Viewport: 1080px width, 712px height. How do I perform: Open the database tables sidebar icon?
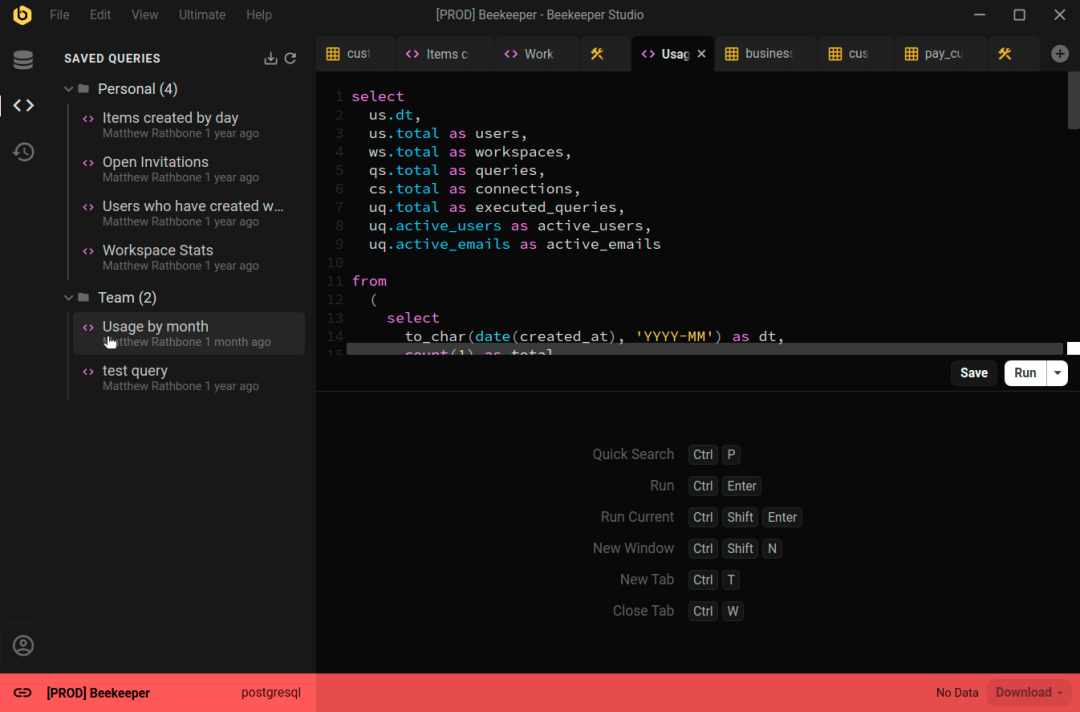(x=23, y=60)
